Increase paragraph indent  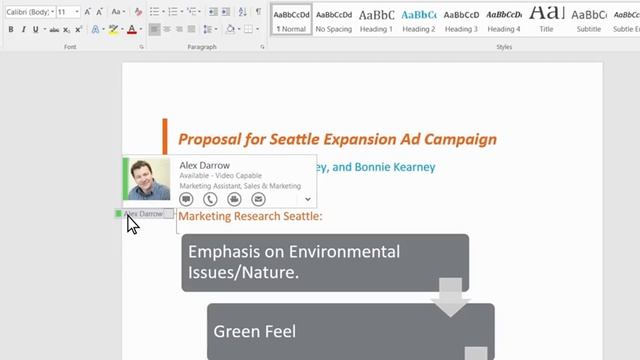[x=226, y=12]
